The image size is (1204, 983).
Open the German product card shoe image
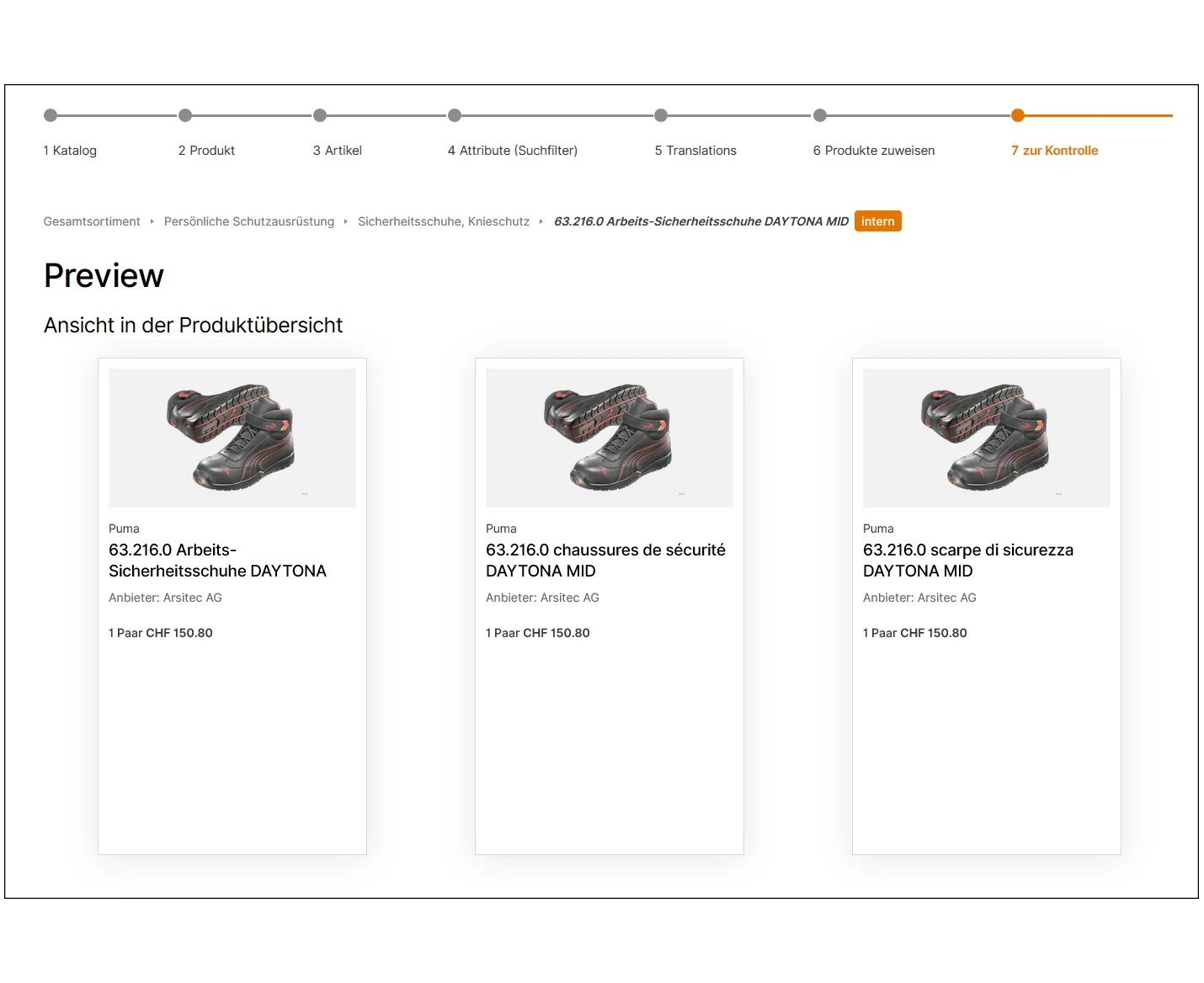tap(232, 438)
